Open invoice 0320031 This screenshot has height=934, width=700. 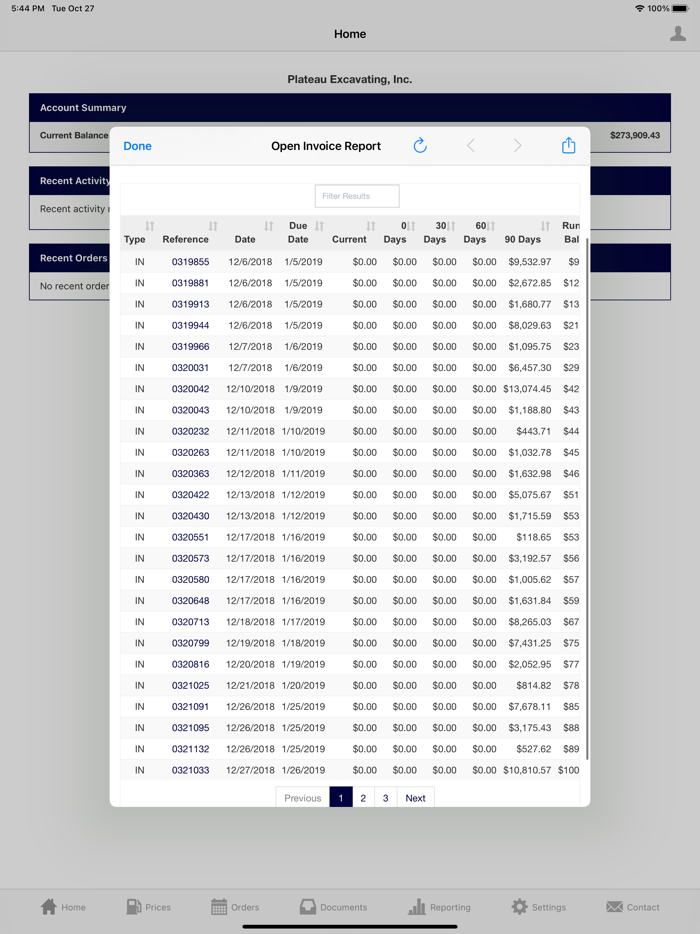click(191, 368)
